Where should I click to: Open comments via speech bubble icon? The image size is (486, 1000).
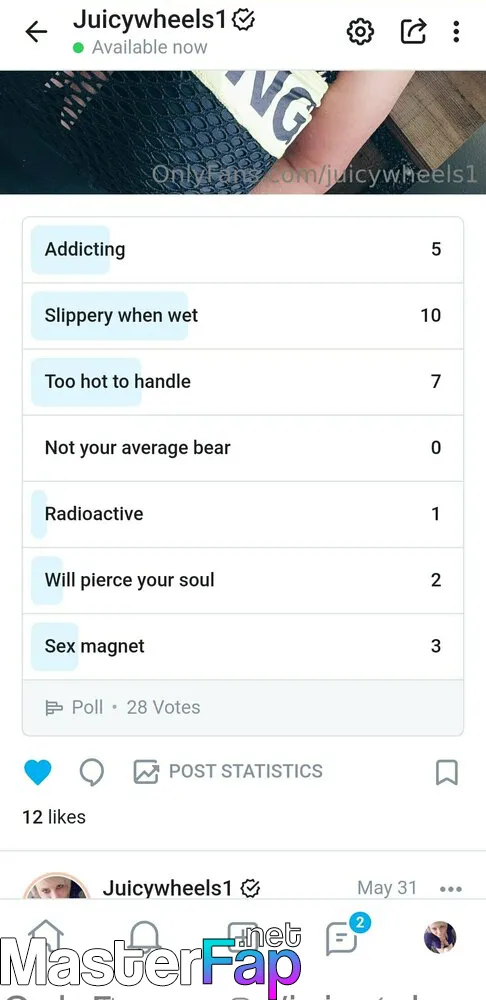(x=92, y=772)
